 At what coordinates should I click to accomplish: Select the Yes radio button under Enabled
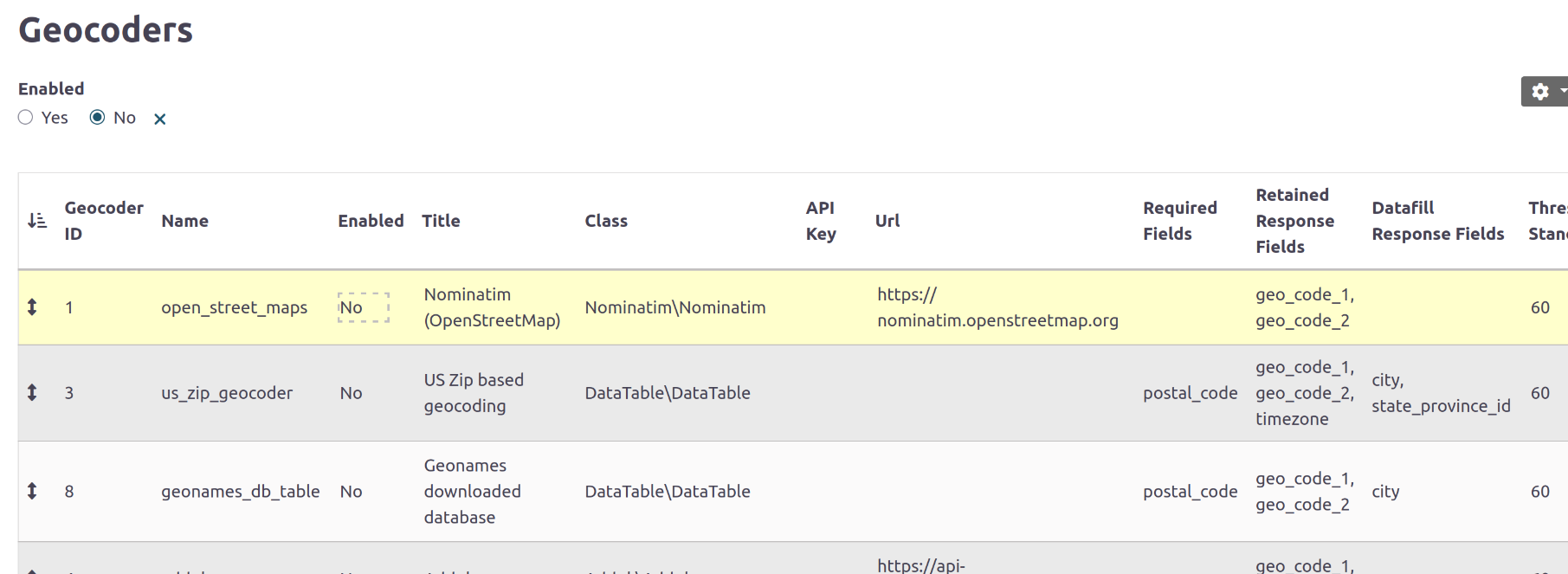pos(26,118)
